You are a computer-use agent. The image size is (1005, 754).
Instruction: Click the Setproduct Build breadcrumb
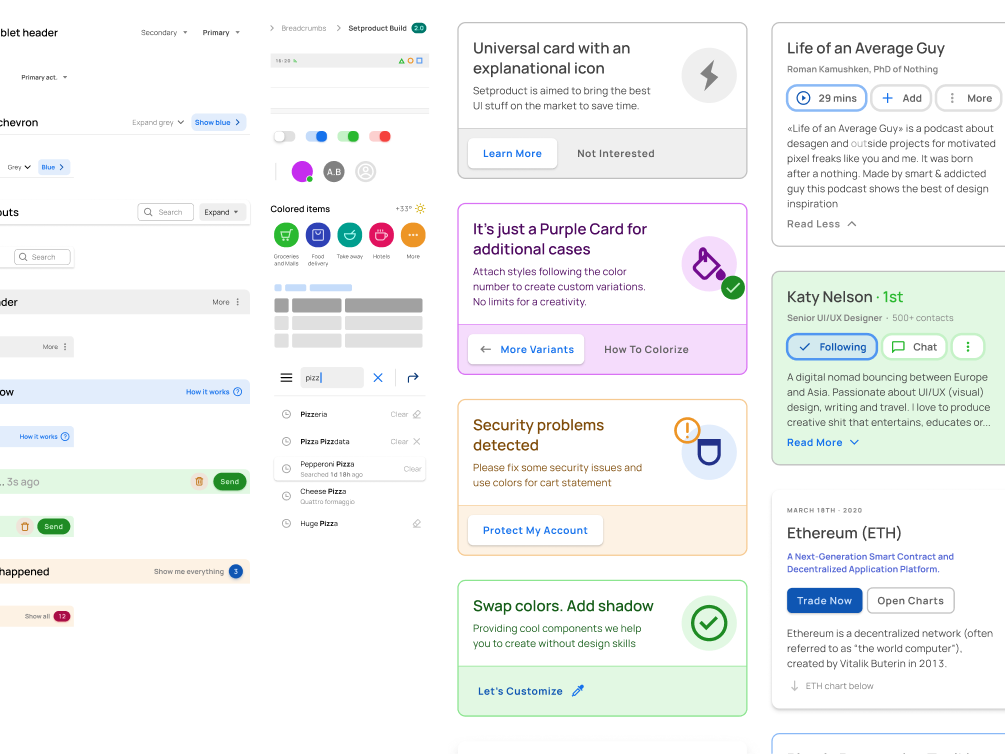[378, 28]
